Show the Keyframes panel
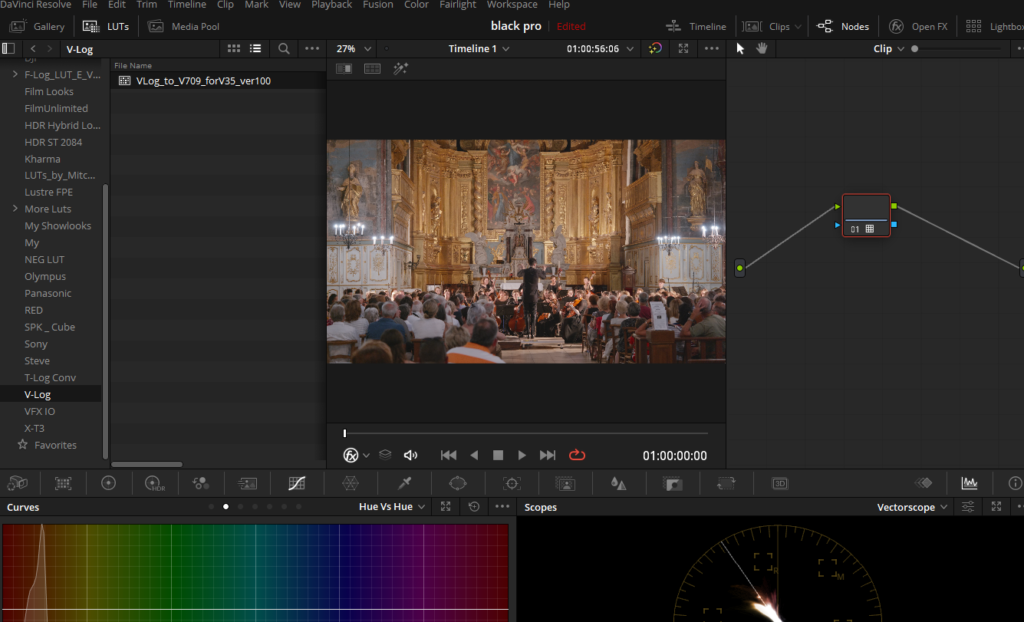The width and height of the screenshot is (1024, 622). tap(923, 483)
